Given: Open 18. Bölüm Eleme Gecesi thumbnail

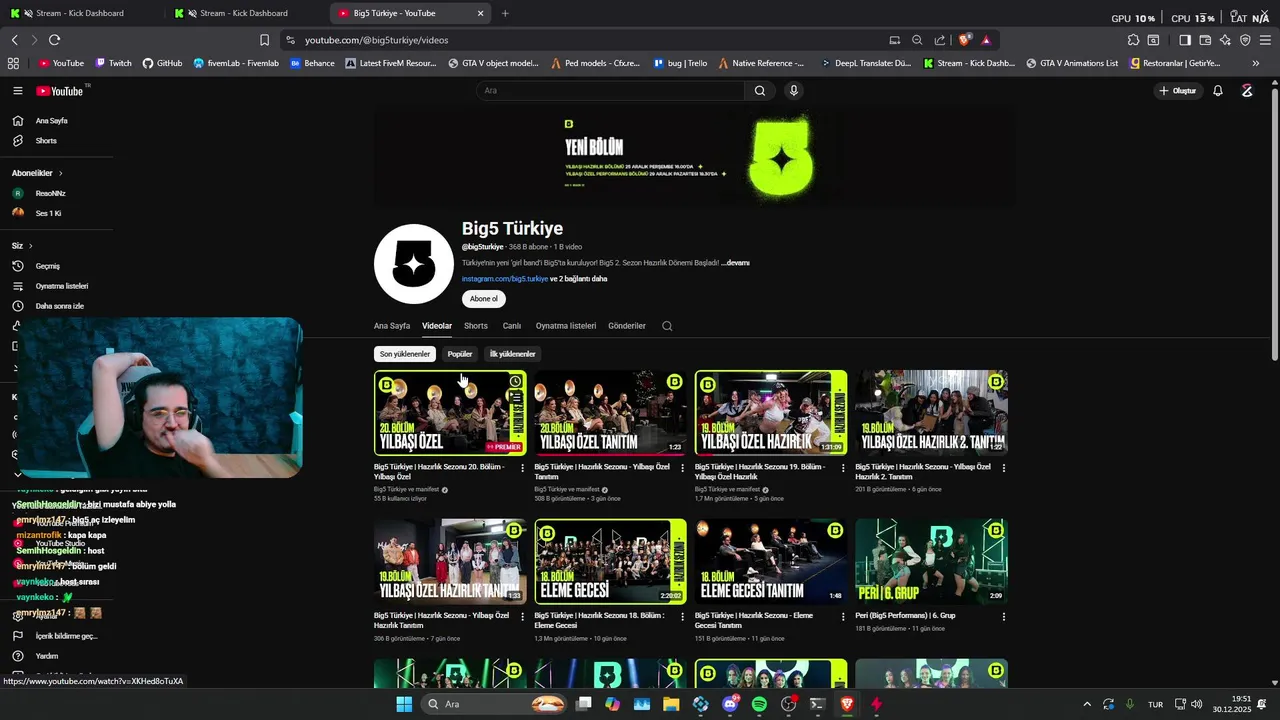Looking at the screenshot, I should (x=610, y=561).
